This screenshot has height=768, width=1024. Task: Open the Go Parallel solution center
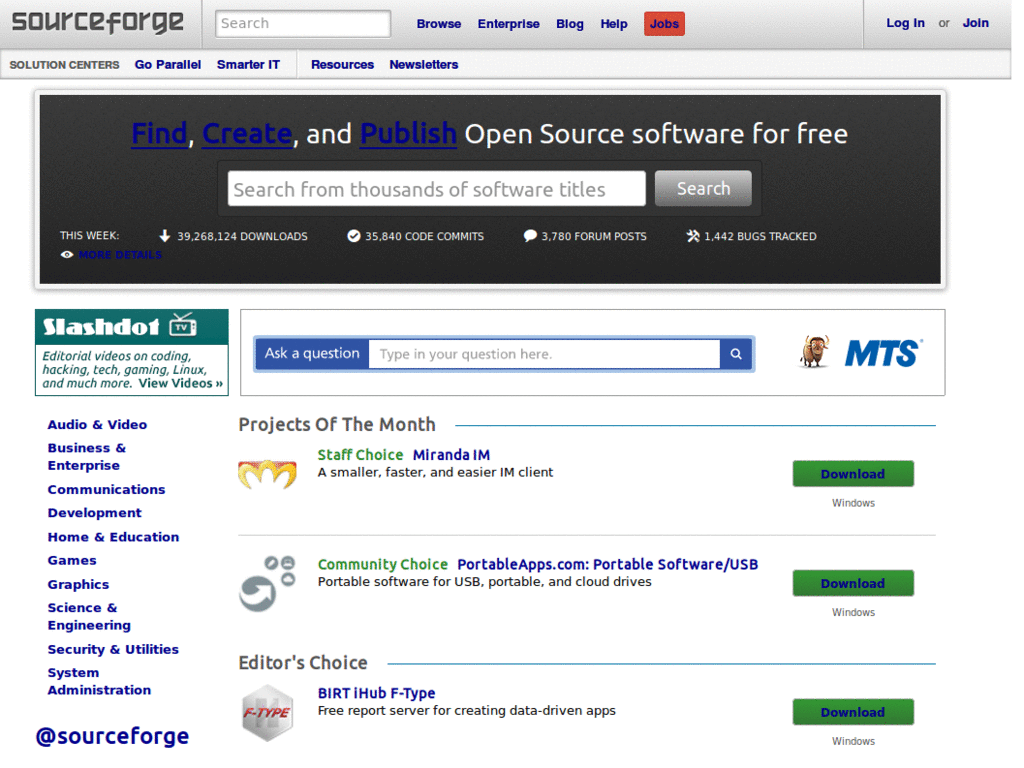click(x=170, y=65)
